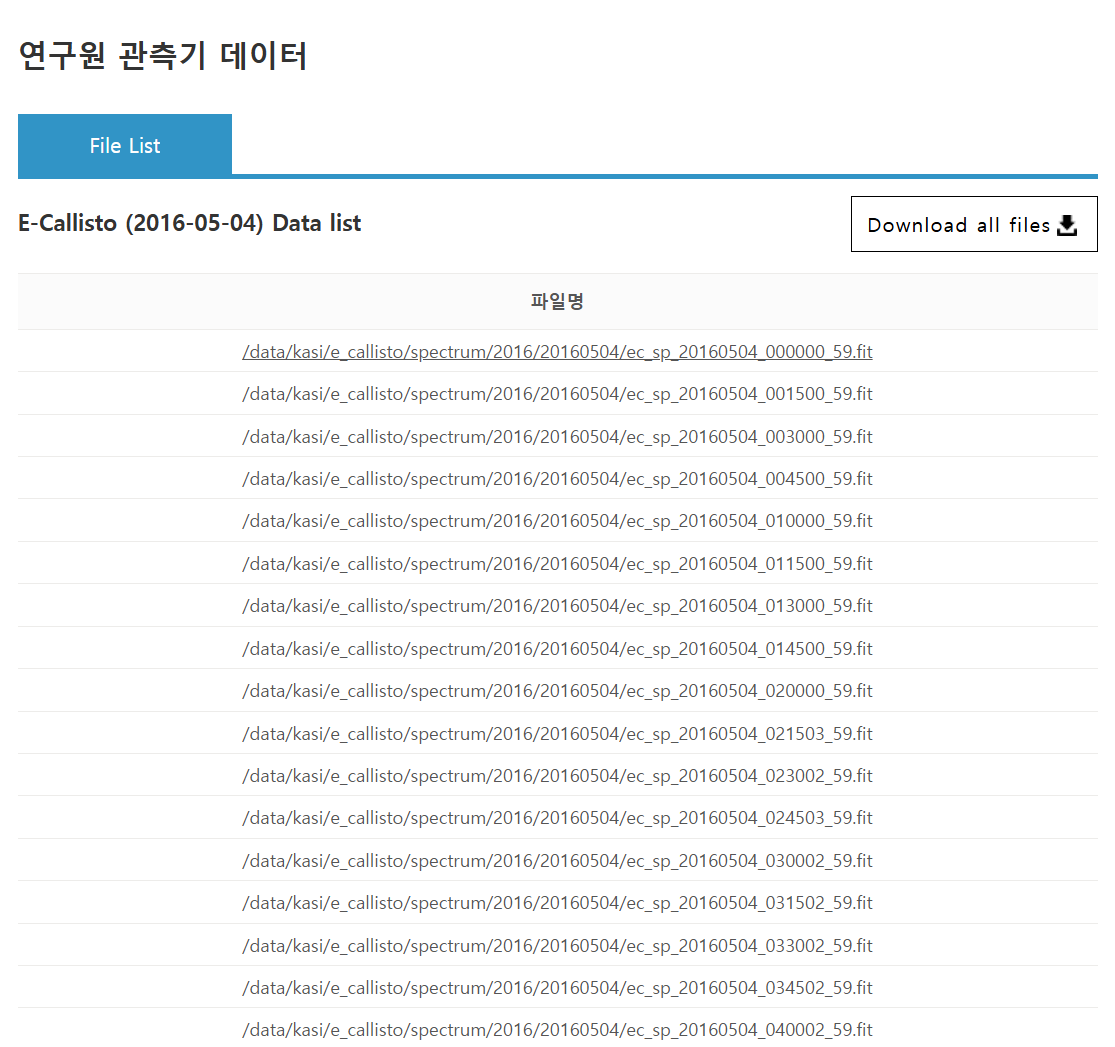Select the File List tab
The width and height of the screenshot is (1115, 1047).
[125, 145]
